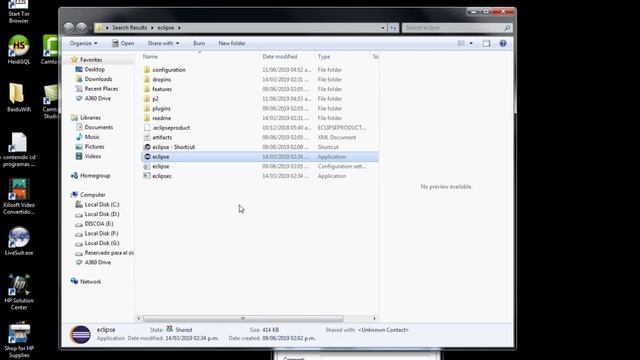Select Local Disk (D:)
Image resolution: width=640 pixels, height=360 pixels.
pos(102,214)
